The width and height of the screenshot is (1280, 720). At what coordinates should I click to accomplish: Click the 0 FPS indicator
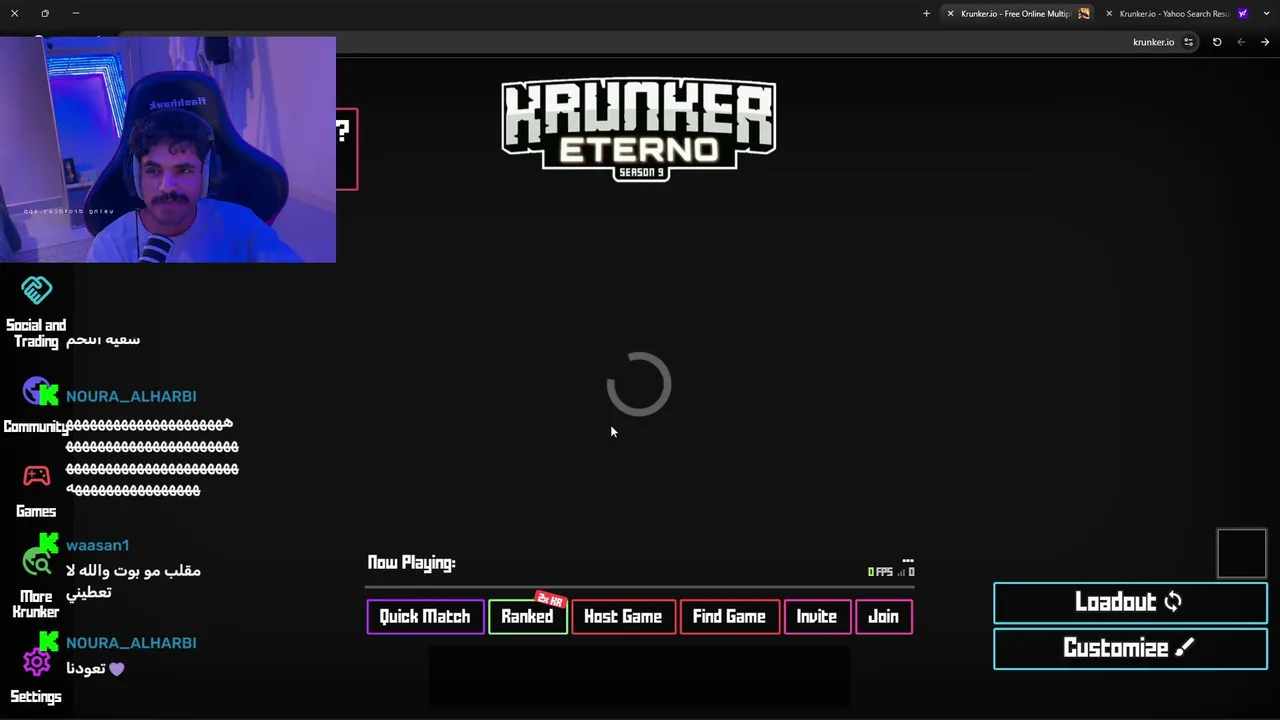(x=880, y=572)
